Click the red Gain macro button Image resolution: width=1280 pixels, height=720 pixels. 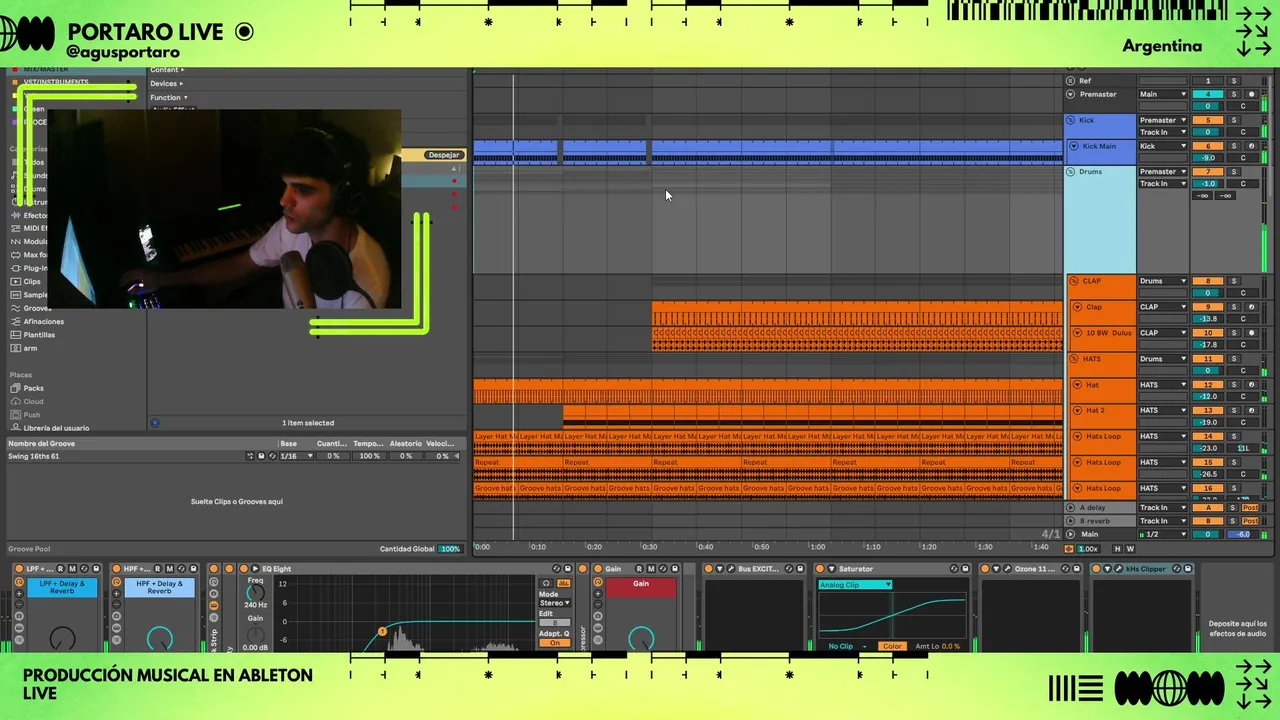click(641, 586)
